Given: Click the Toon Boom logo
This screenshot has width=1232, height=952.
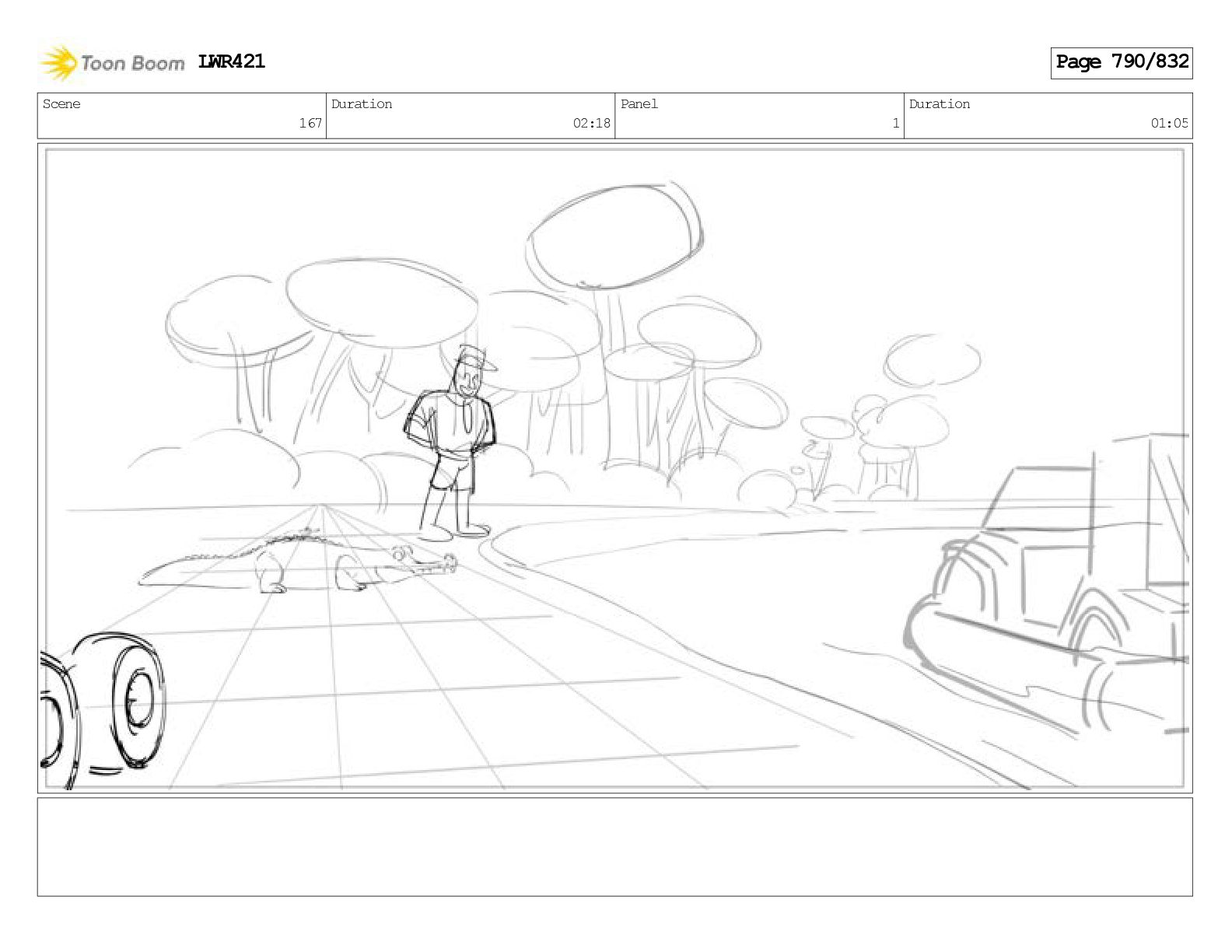Looking at the screenshot, I should pos(112,63).
